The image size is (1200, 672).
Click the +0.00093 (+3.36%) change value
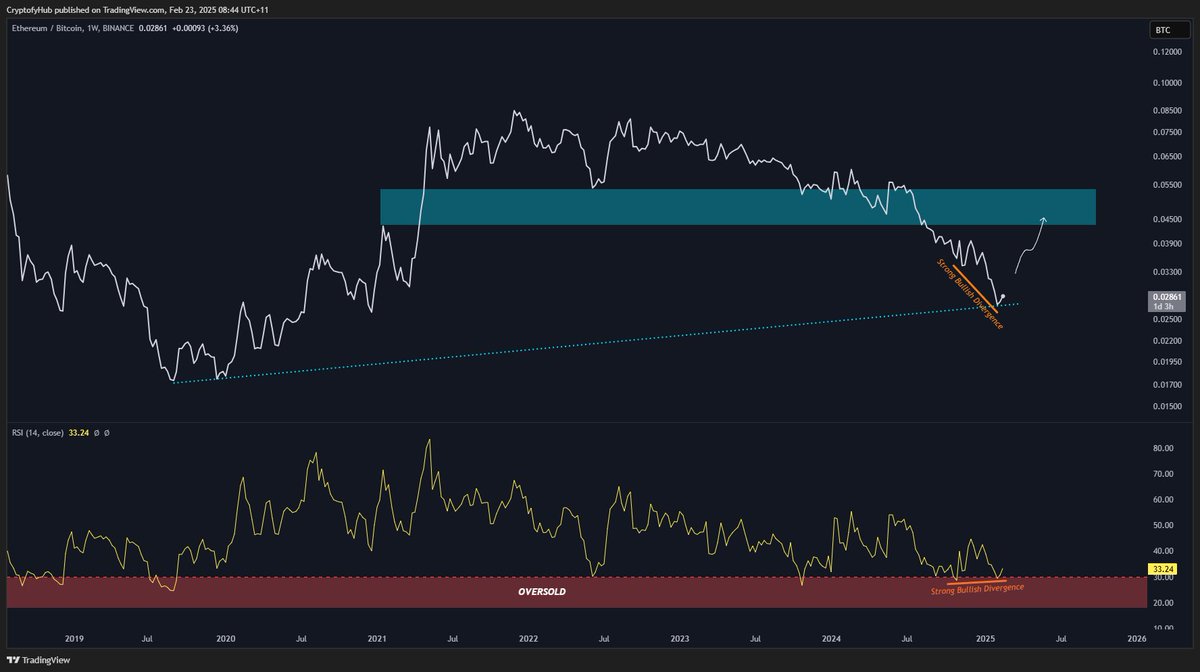206,28
